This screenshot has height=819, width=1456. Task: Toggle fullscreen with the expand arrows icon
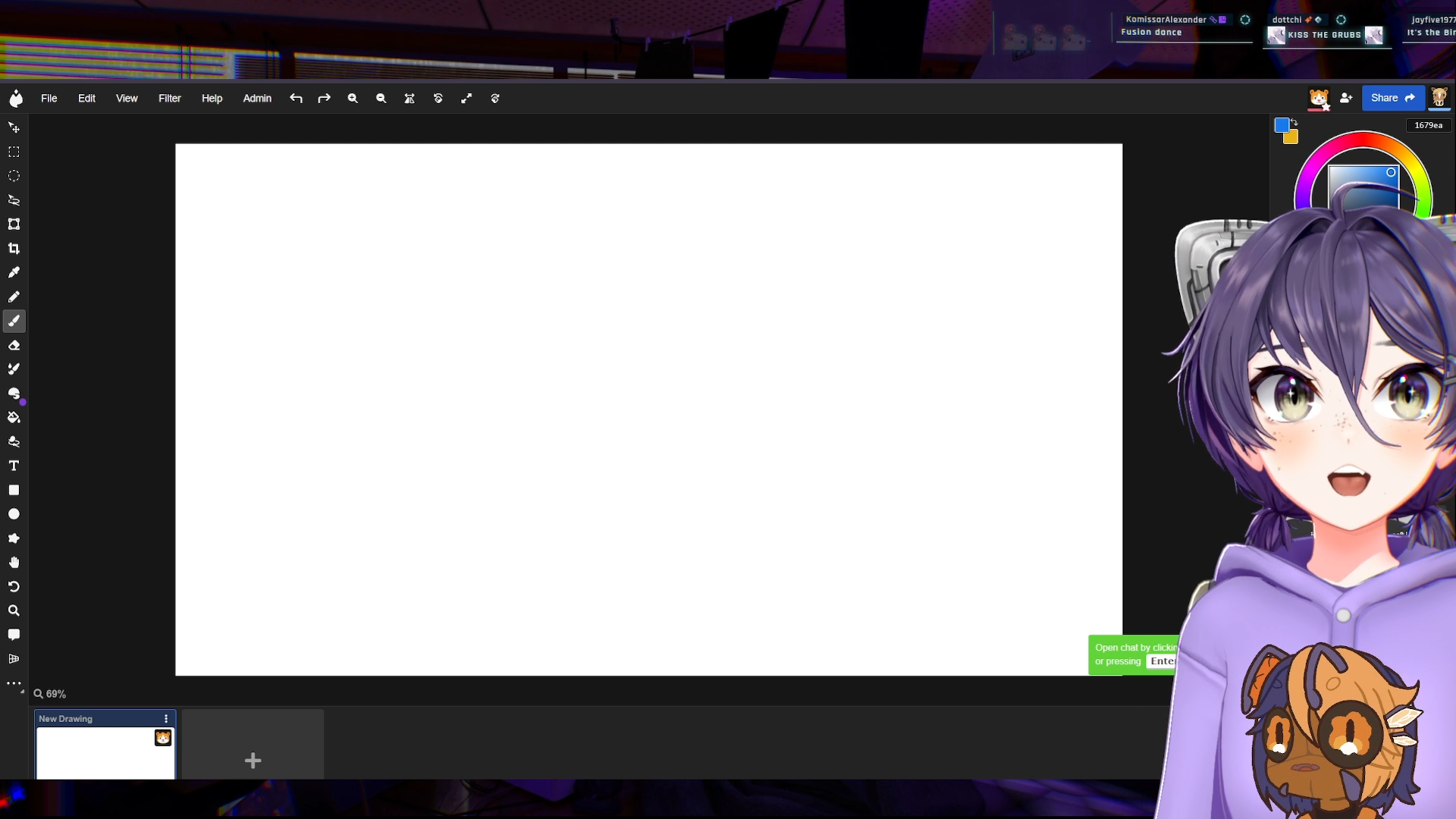tap(466, 99)
